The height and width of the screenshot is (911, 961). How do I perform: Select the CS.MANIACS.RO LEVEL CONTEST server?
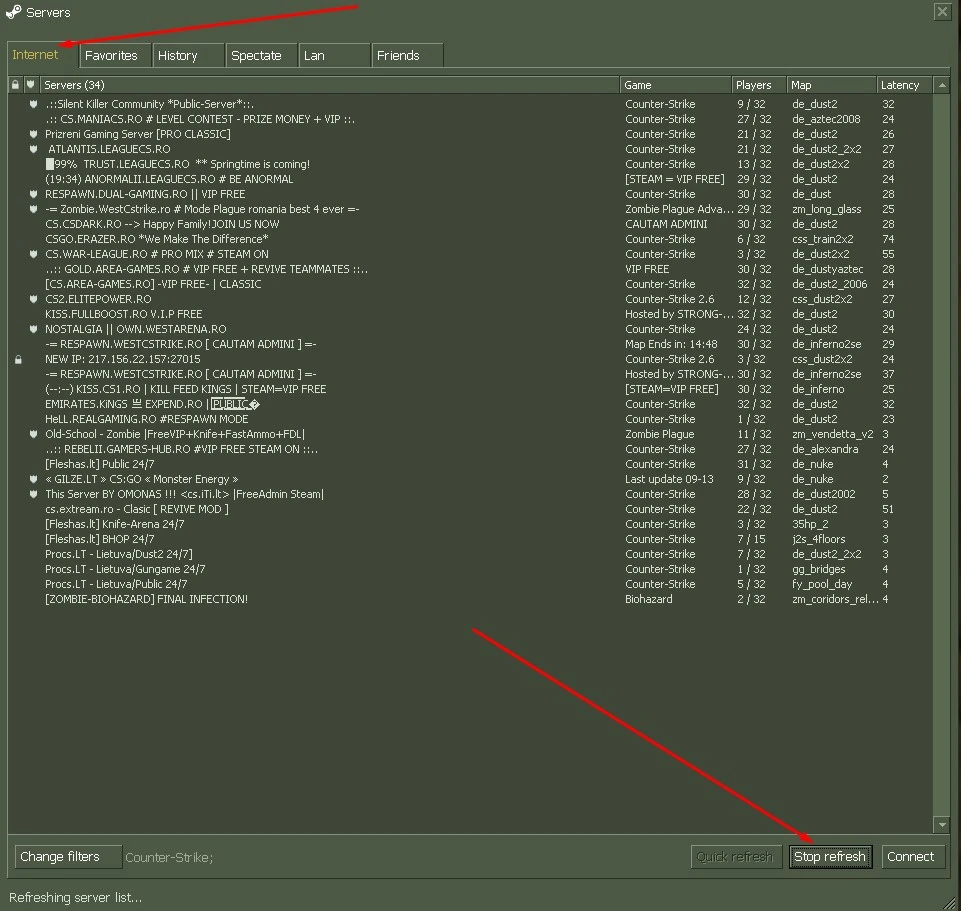(x=470, y=119)
